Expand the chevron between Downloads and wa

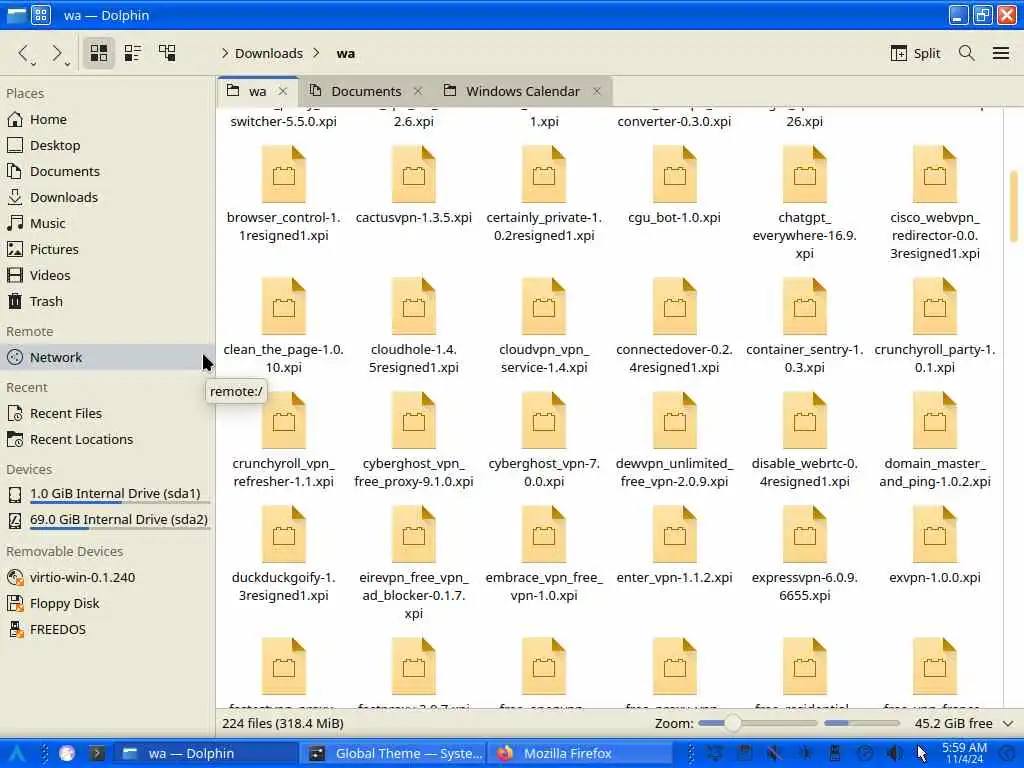(x=317, y=54)
